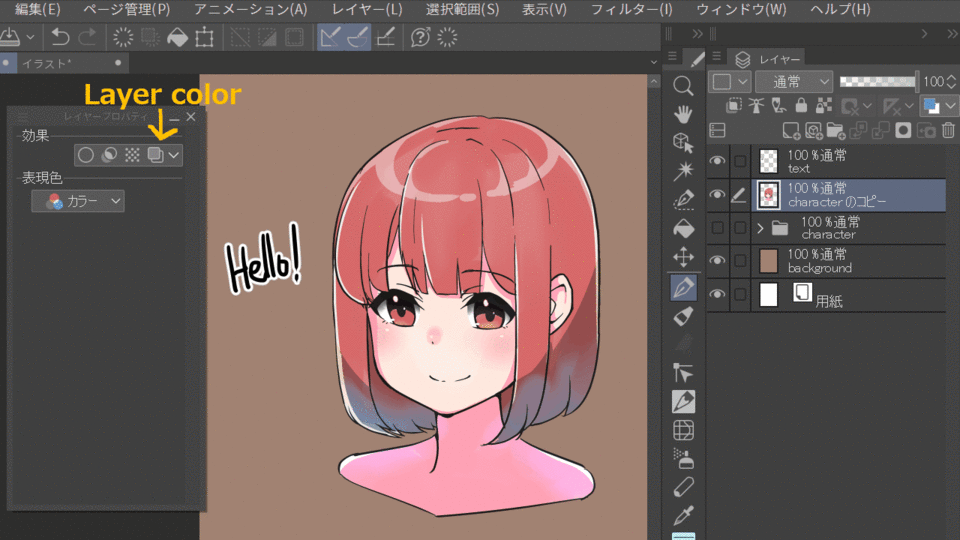Open the レイヤー(L) menu
The height and width of the screenshot is (540, 960).
click(x=367, y=10)
